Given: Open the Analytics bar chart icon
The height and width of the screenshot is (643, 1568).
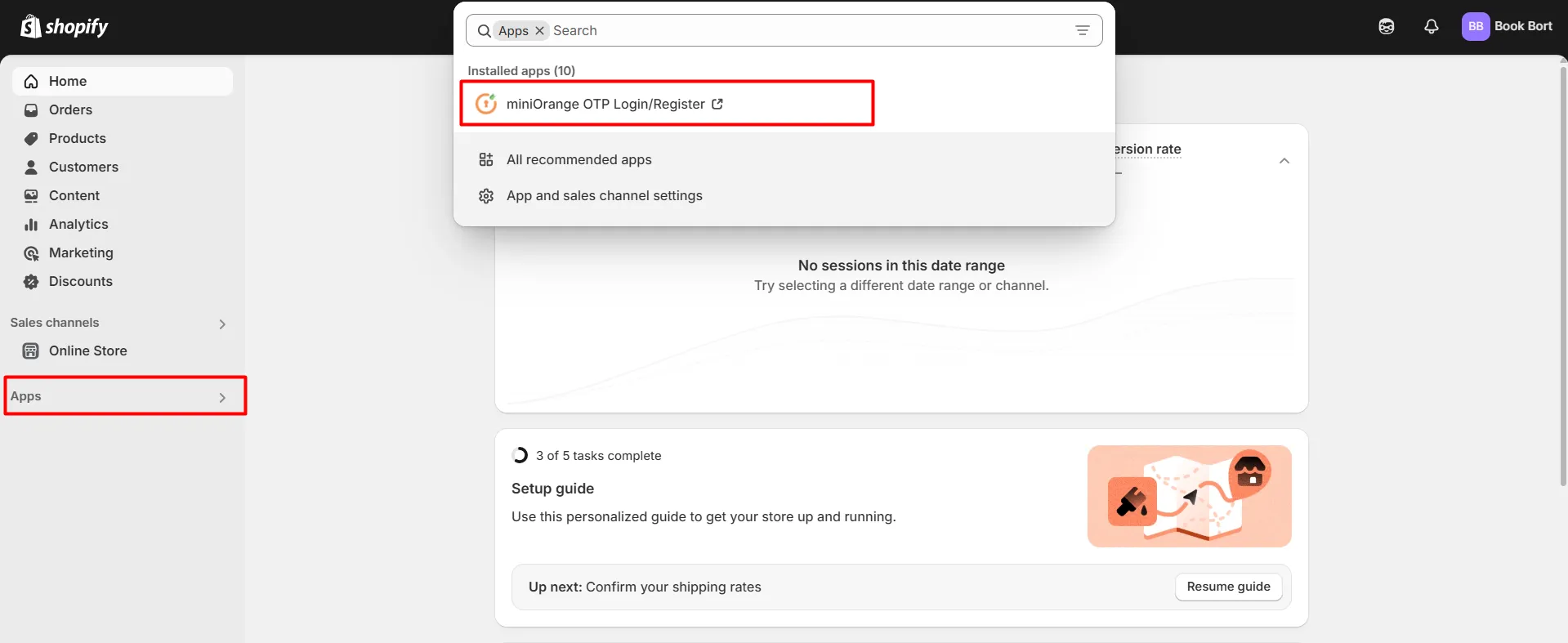Looking at the screenshot, I should tap(31, 224).
